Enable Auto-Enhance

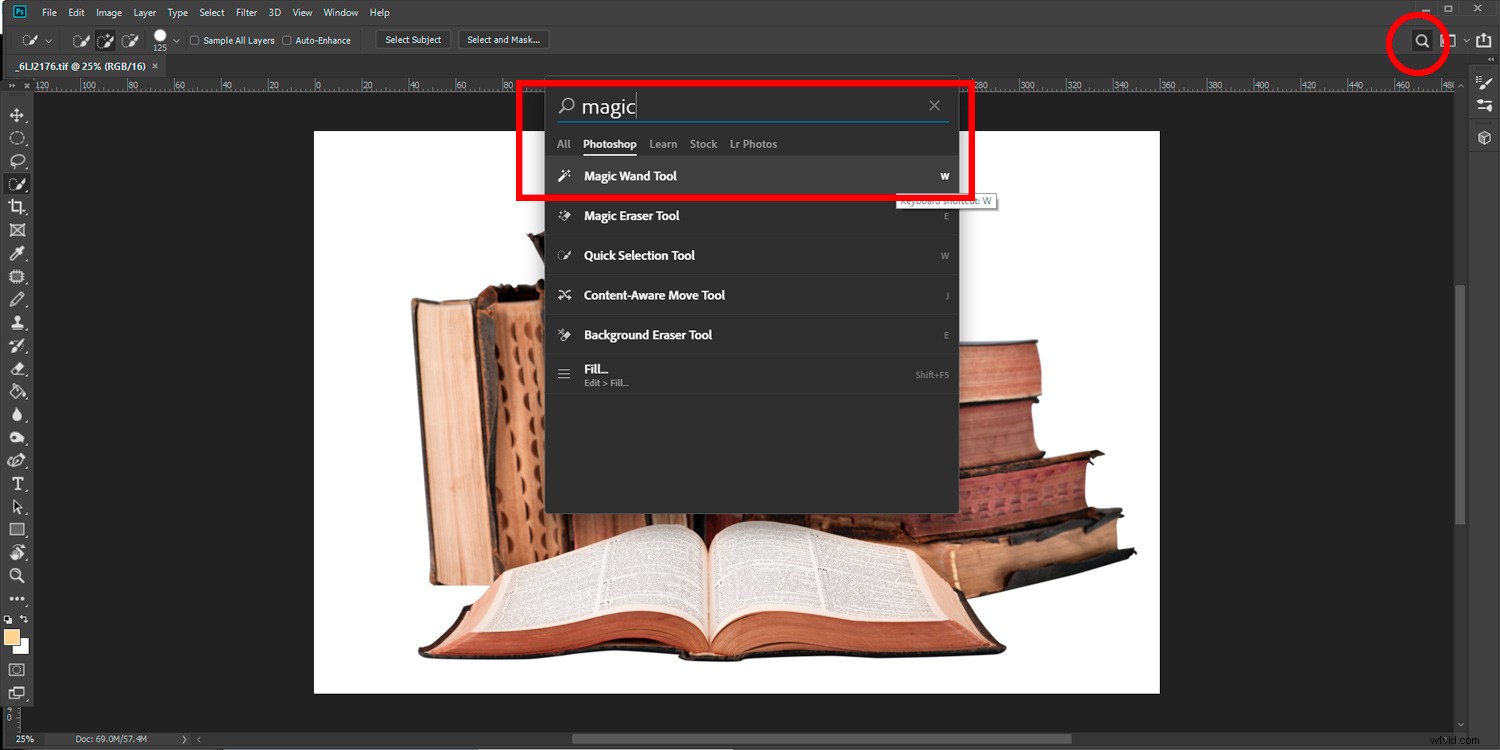click(x=287, y=40)
